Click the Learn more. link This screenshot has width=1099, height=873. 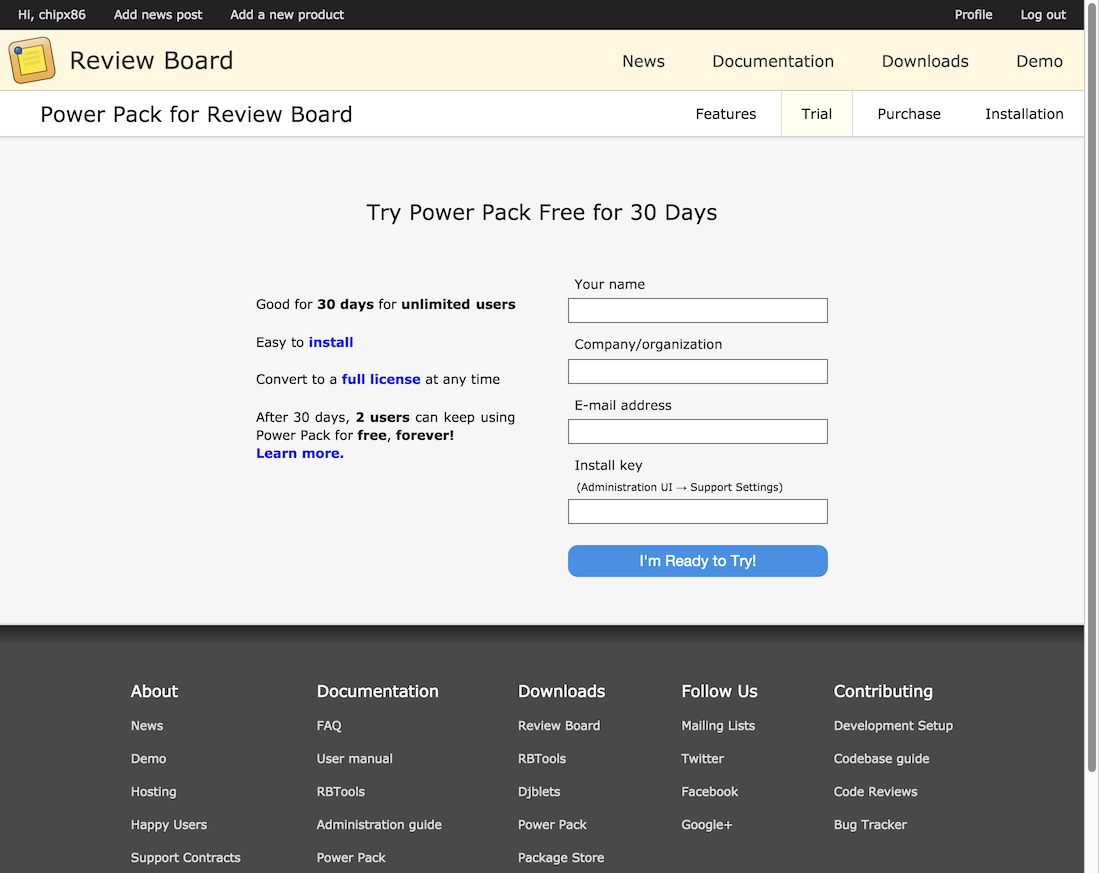(x=299, y=454)
